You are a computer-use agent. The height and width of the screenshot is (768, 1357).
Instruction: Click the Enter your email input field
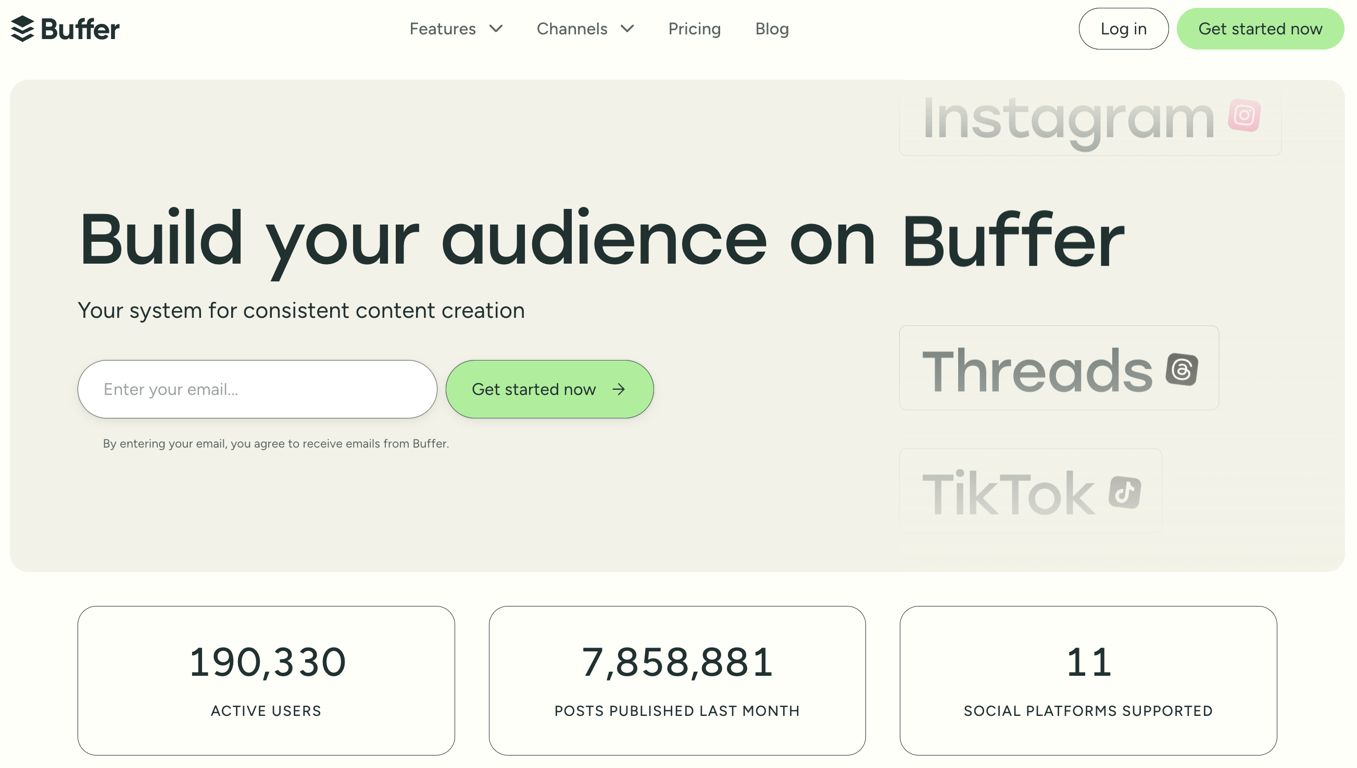(x=257, y=389)
